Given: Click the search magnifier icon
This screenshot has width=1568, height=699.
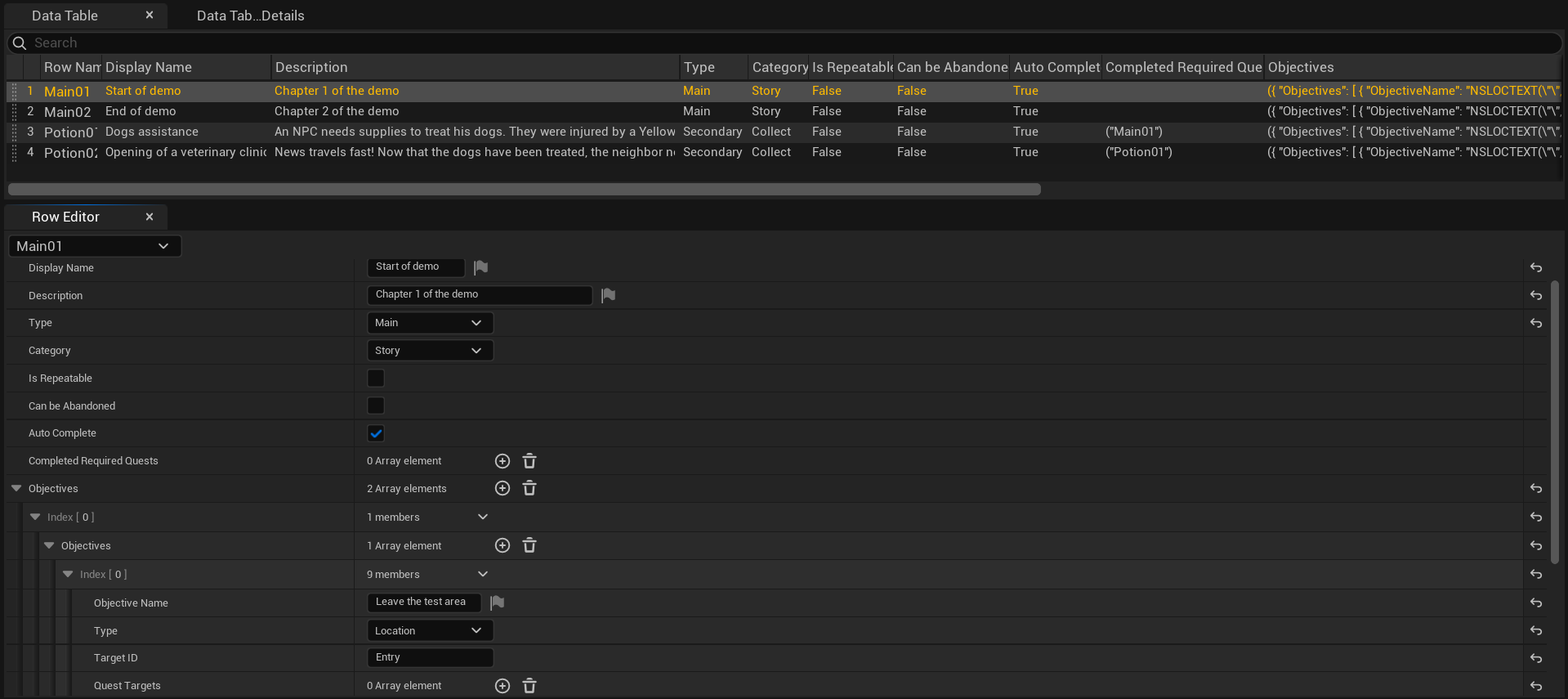Looking at the screenshot, I should 20,43.
